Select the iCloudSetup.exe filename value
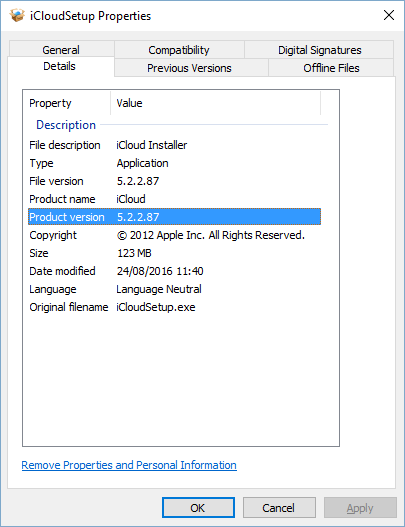This screenshot has width=405, height=527. coord(156,307)
